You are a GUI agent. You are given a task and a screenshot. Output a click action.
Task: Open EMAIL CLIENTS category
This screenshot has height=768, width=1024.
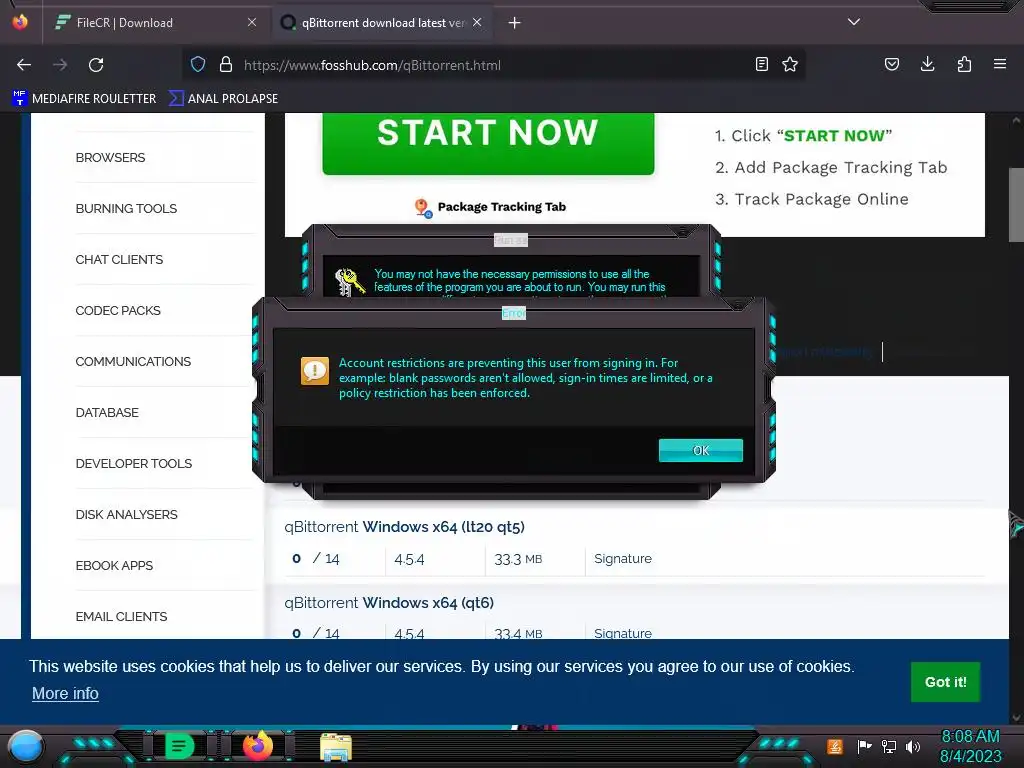pyautogui.click(x=121, y=616)
